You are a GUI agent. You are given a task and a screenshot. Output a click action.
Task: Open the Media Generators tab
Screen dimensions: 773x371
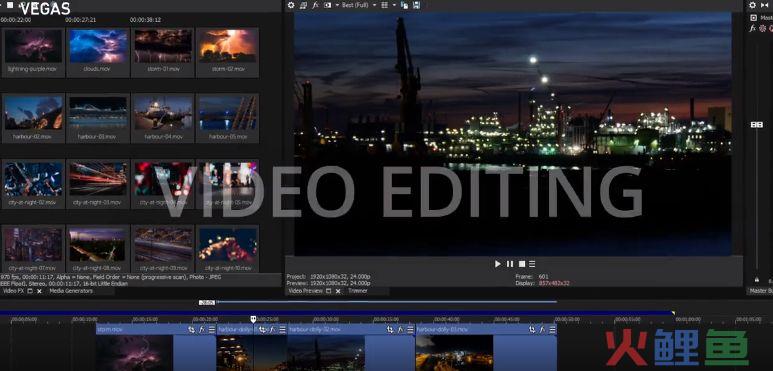click(x=71, y=291)
